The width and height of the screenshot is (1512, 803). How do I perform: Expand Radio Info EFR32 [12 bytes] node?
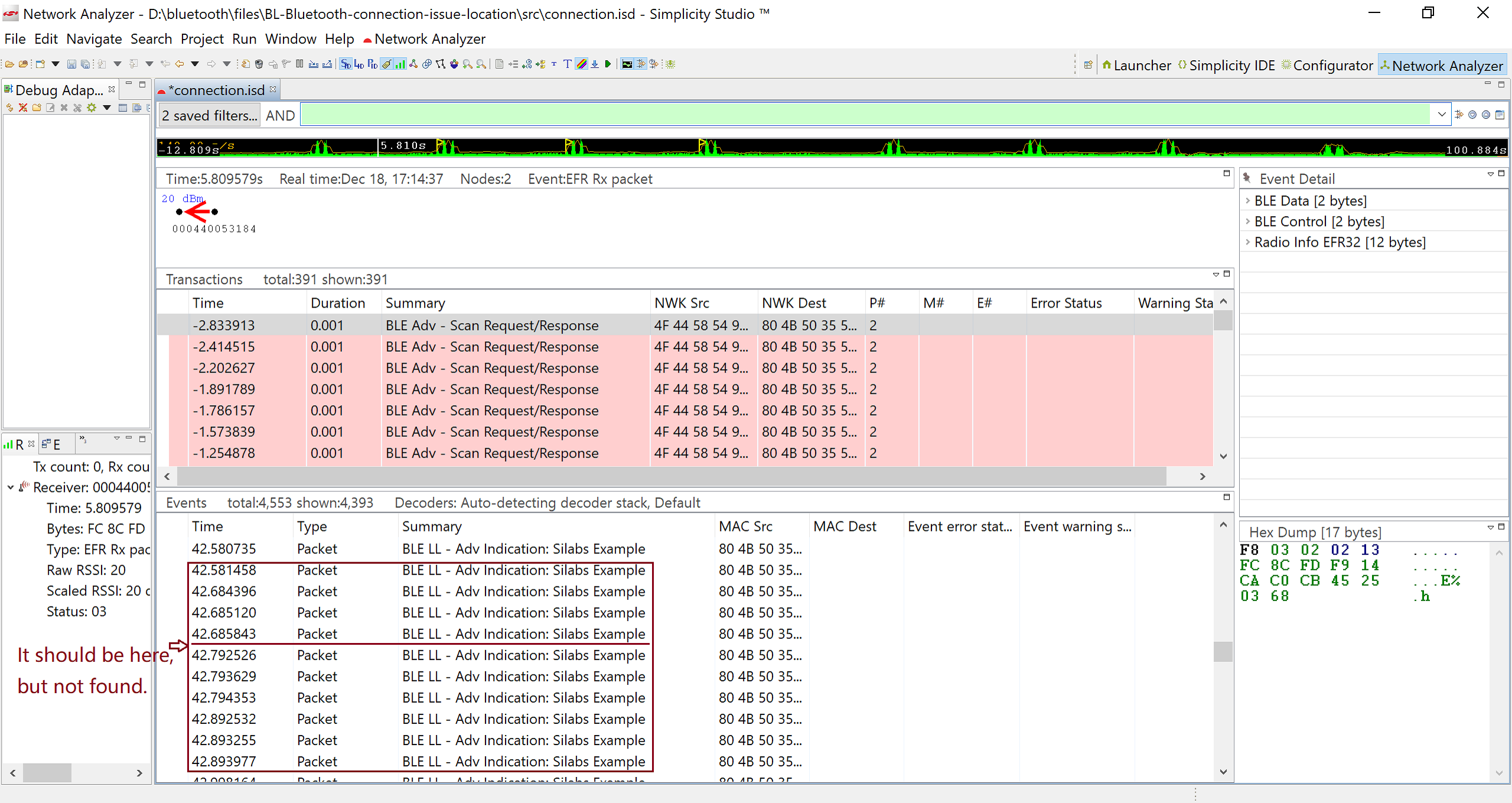1247,242
